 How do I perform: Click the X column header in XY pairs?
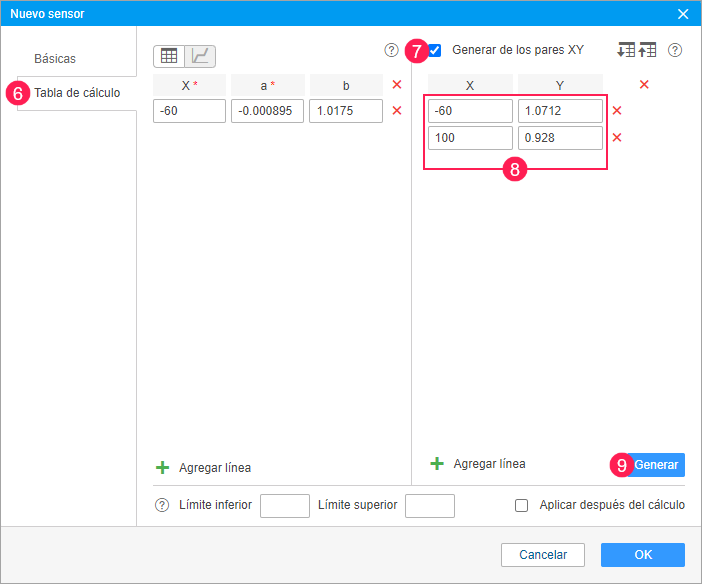[x=470, y=85]
